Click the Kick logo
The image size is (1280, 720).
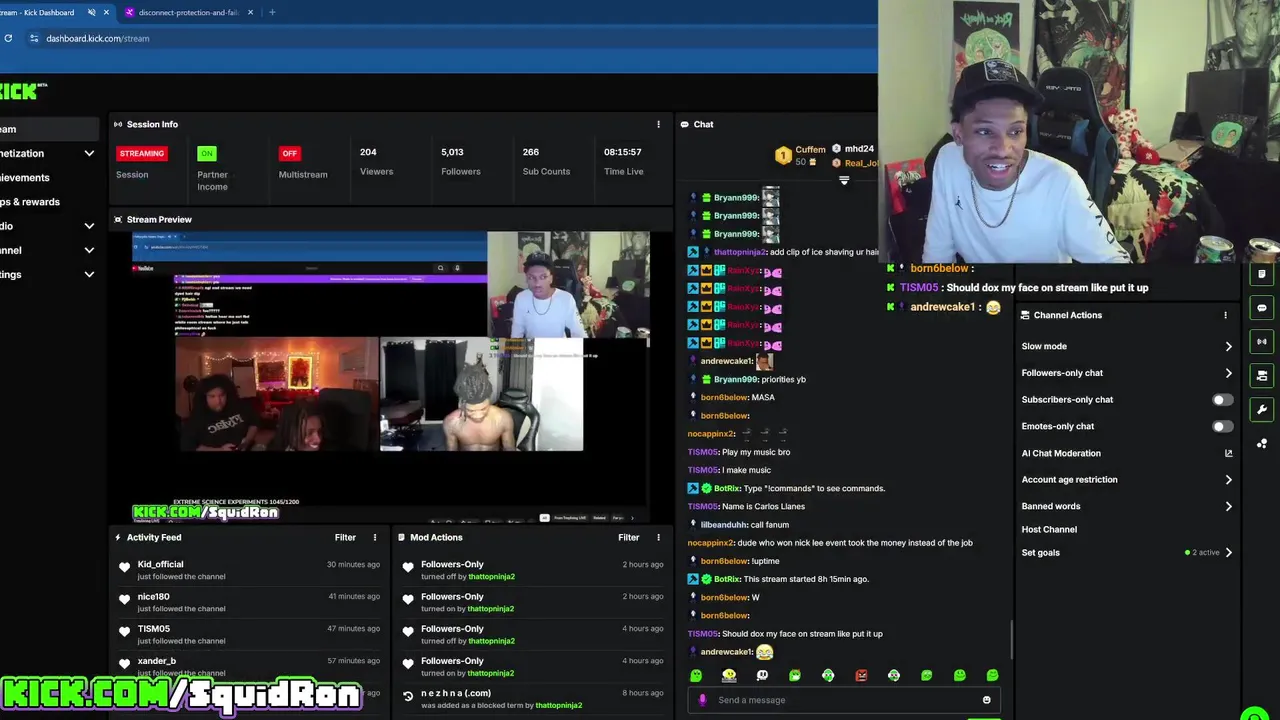[x=22, y=91]
